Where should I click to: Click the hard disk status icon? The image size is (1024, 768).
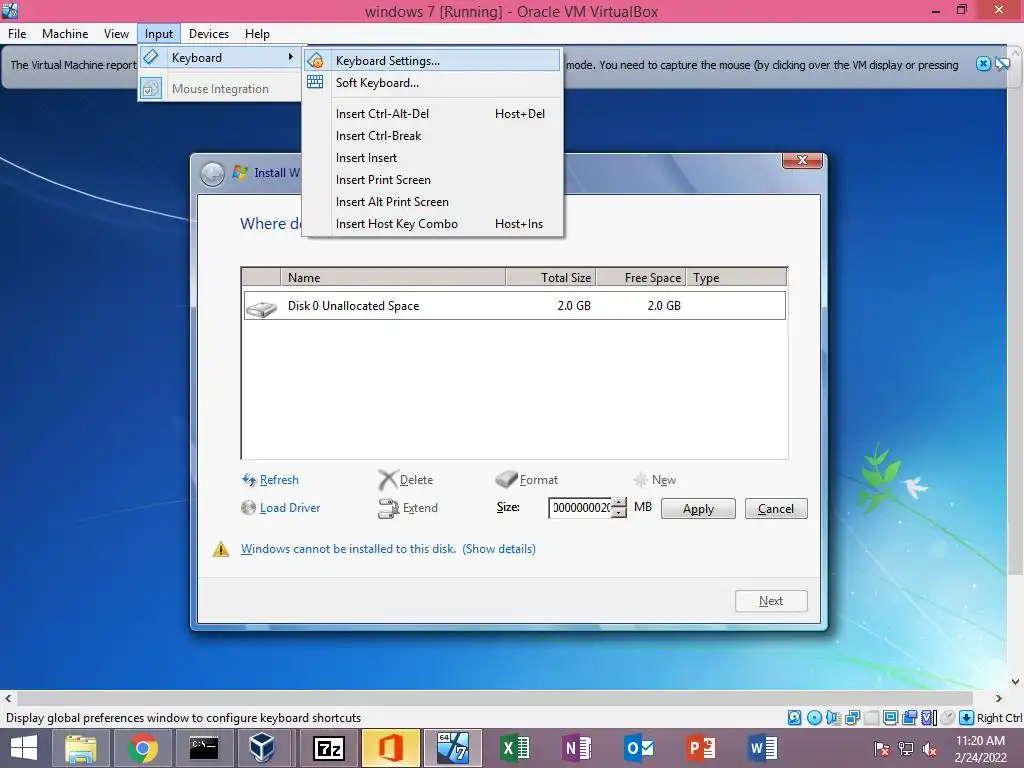click(x=795, y=718)
